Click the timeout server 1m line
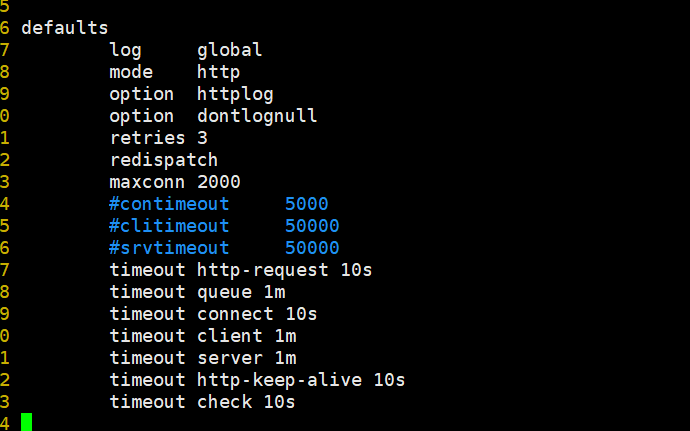This screenshot has width=690, height=431. click(203, 358)
